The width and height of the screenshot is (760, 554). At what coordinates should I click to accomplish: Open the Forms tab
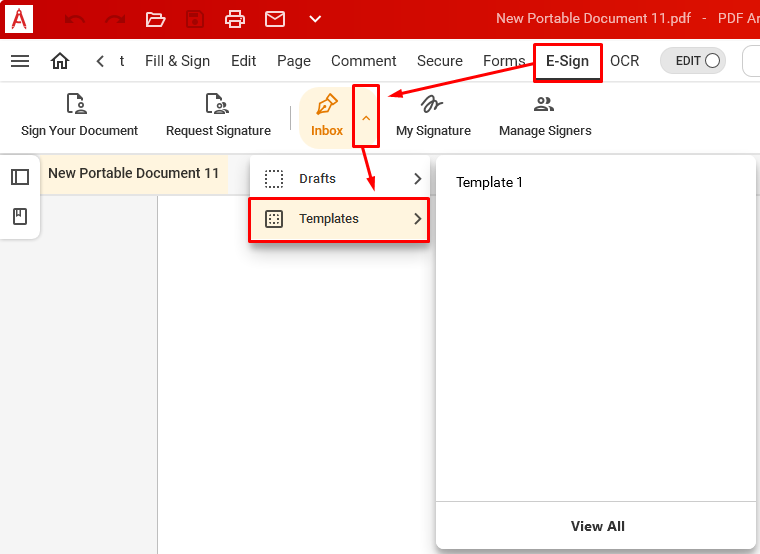pos(504,61)
